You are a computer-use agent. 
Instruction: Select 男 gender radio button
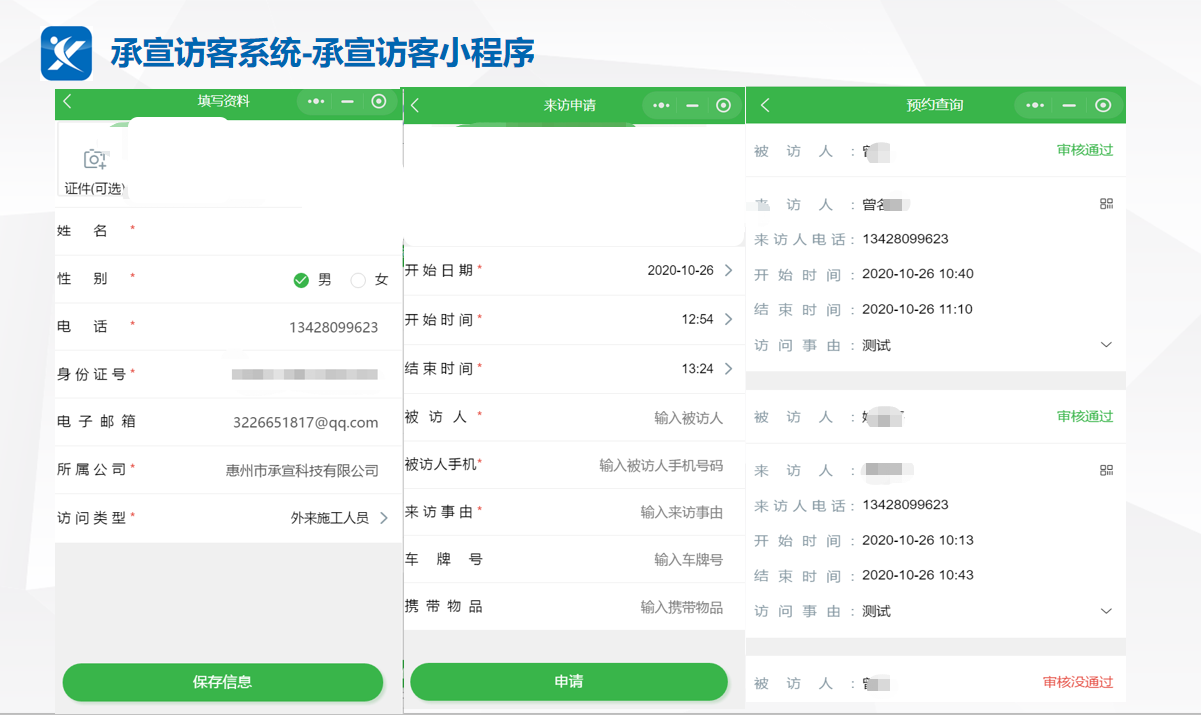(x=301, y=280)
